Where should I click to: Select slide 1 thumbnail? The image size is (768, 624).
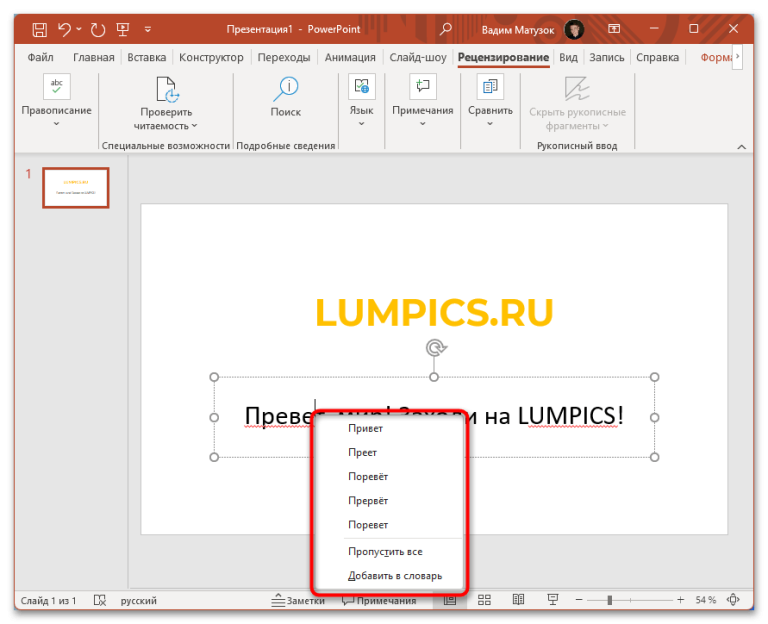75,188
